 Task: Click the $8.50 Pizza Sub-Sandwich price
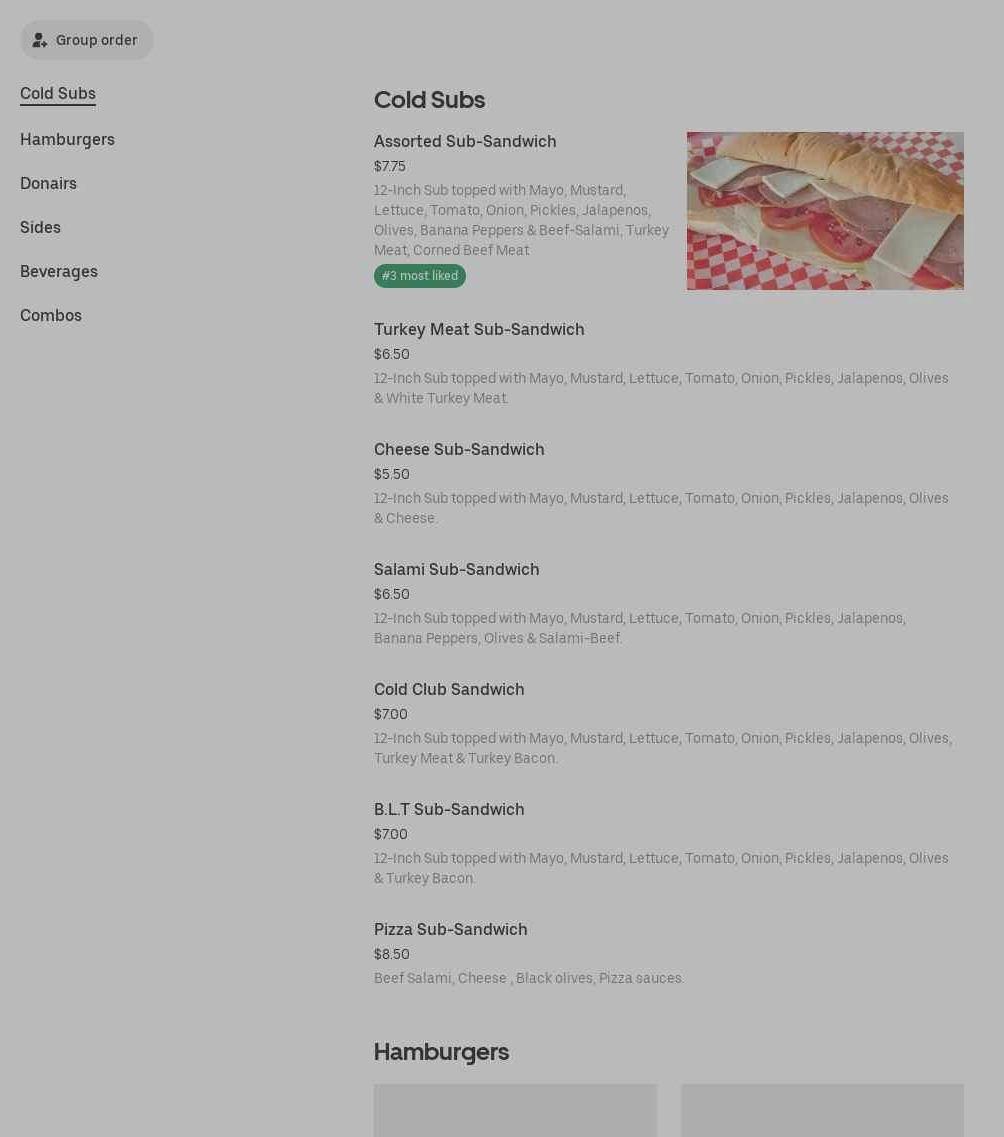(392, 955)
